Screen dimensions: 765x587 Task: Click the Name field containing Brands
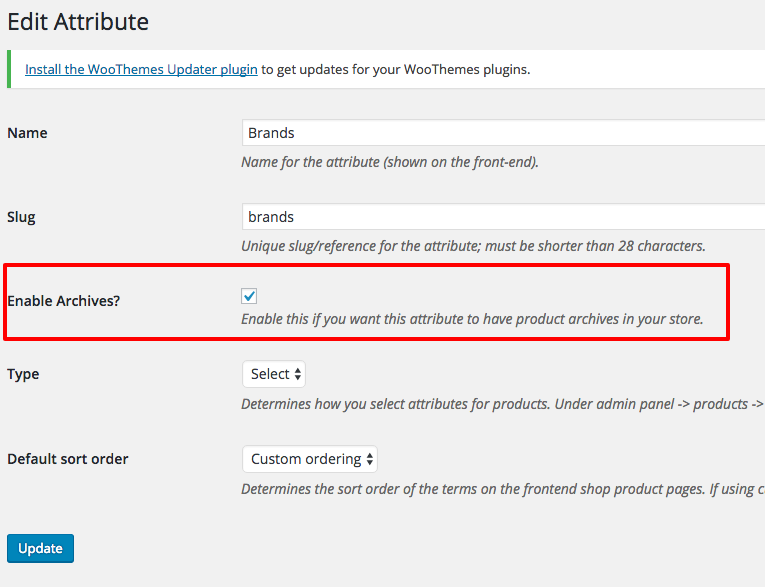[x=503, y=133]
